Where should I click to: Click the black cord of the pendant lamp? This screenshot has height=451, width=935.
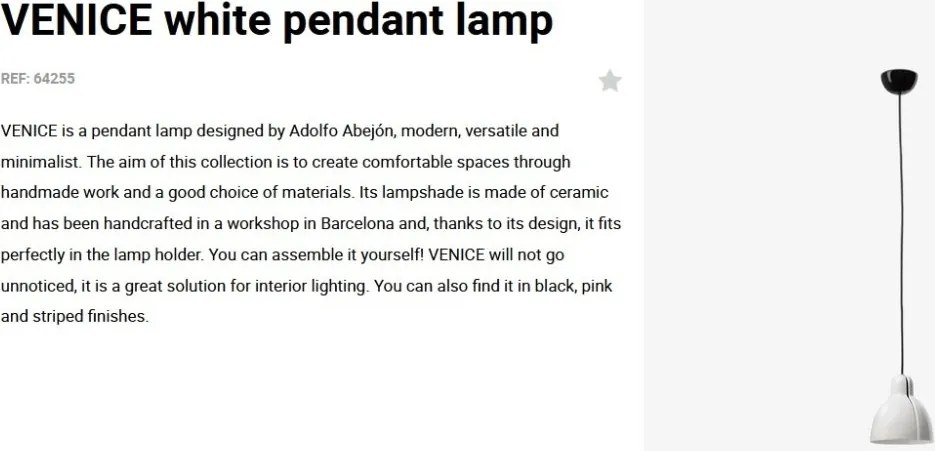coord(901,230)
